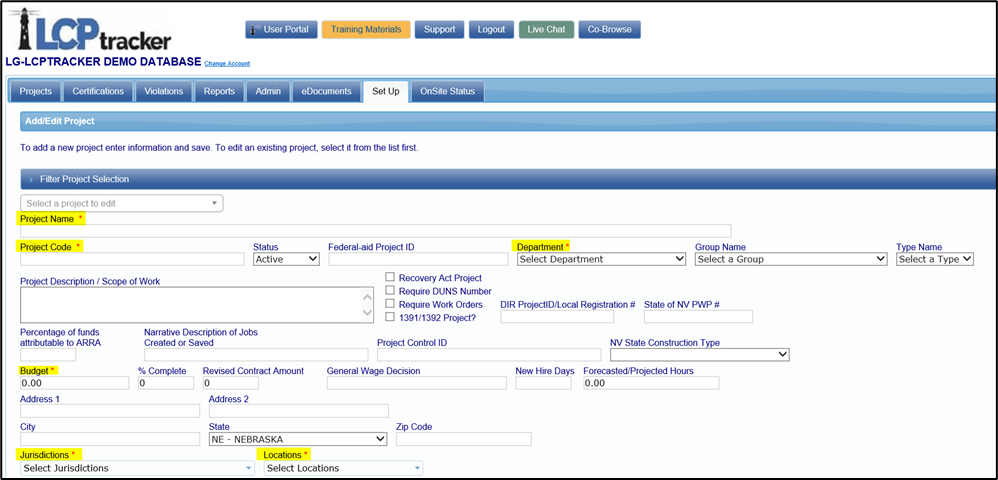Click the Co-Browse button
This screenshot has width=998, height=480.
(x=609, y=29)
